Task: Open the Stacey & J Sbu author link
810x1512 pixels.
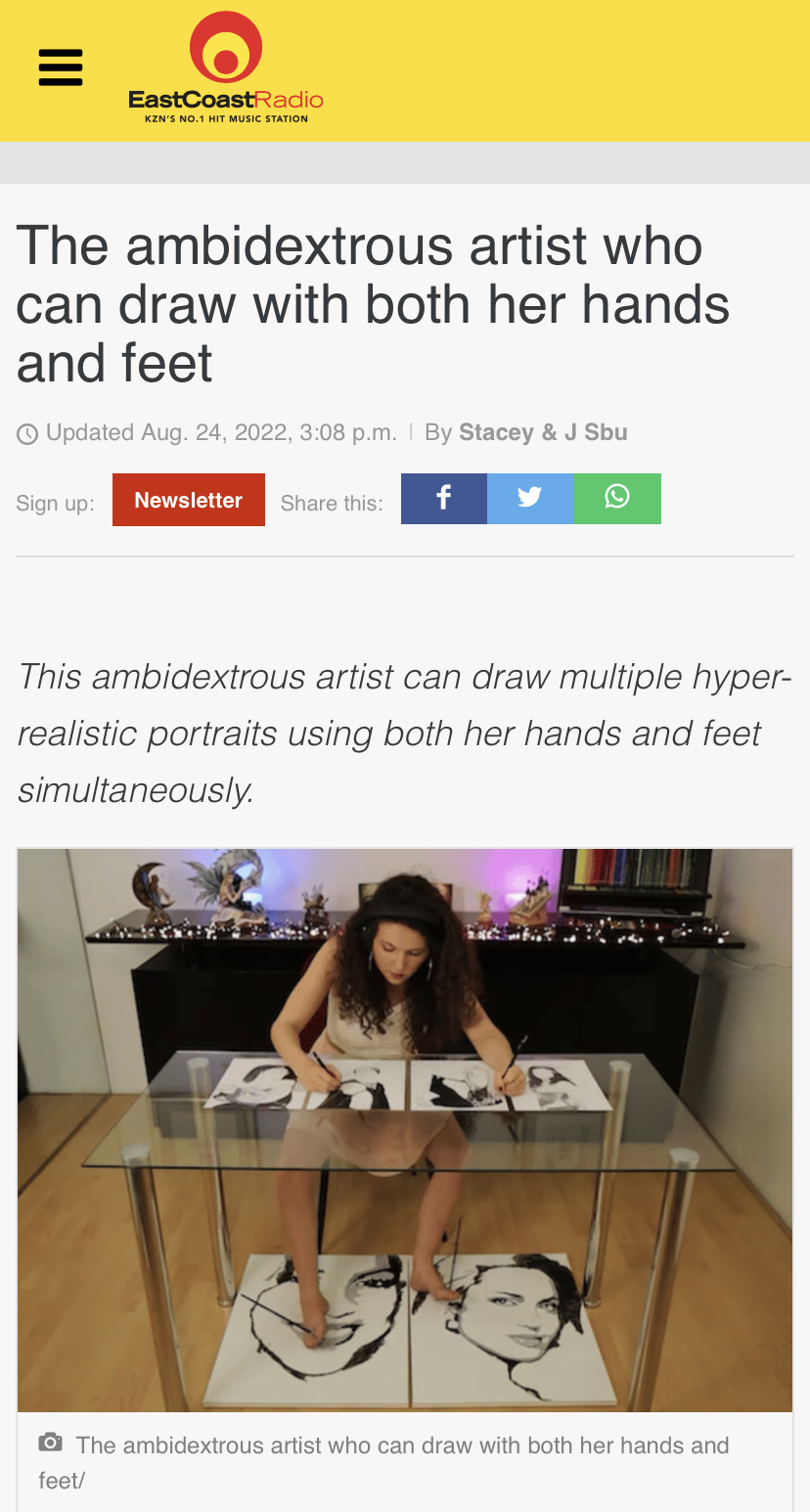Action: [543, 432]
